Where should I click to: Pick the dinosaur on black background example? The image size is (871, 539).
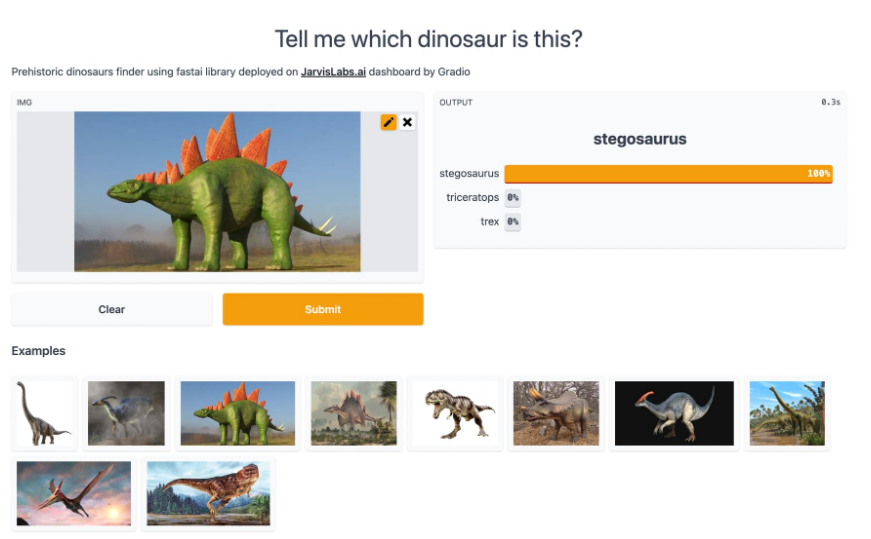tap(674, 413)
